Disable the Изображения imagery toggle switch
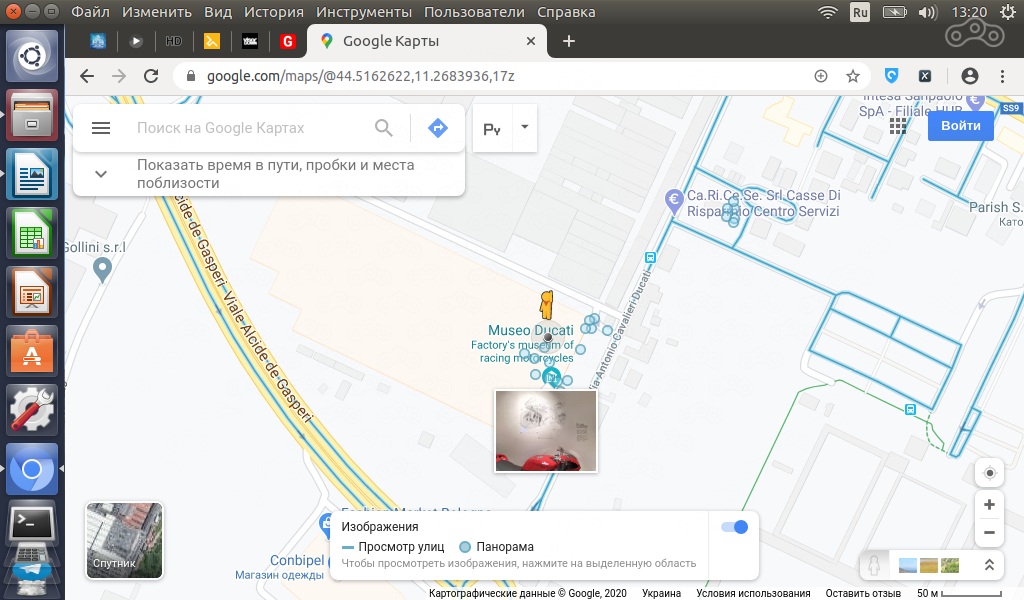This screenshot has width=1024, height=600. pyautogui.click(x=734, y=527)
